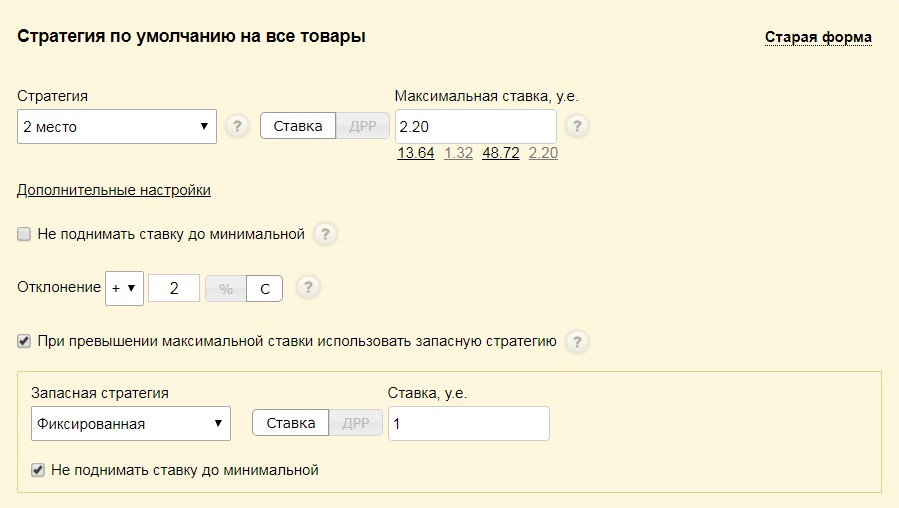The image size is (899, 508).
Task: Open the '2 место' strategy dropdown
Action: (117, 127)
